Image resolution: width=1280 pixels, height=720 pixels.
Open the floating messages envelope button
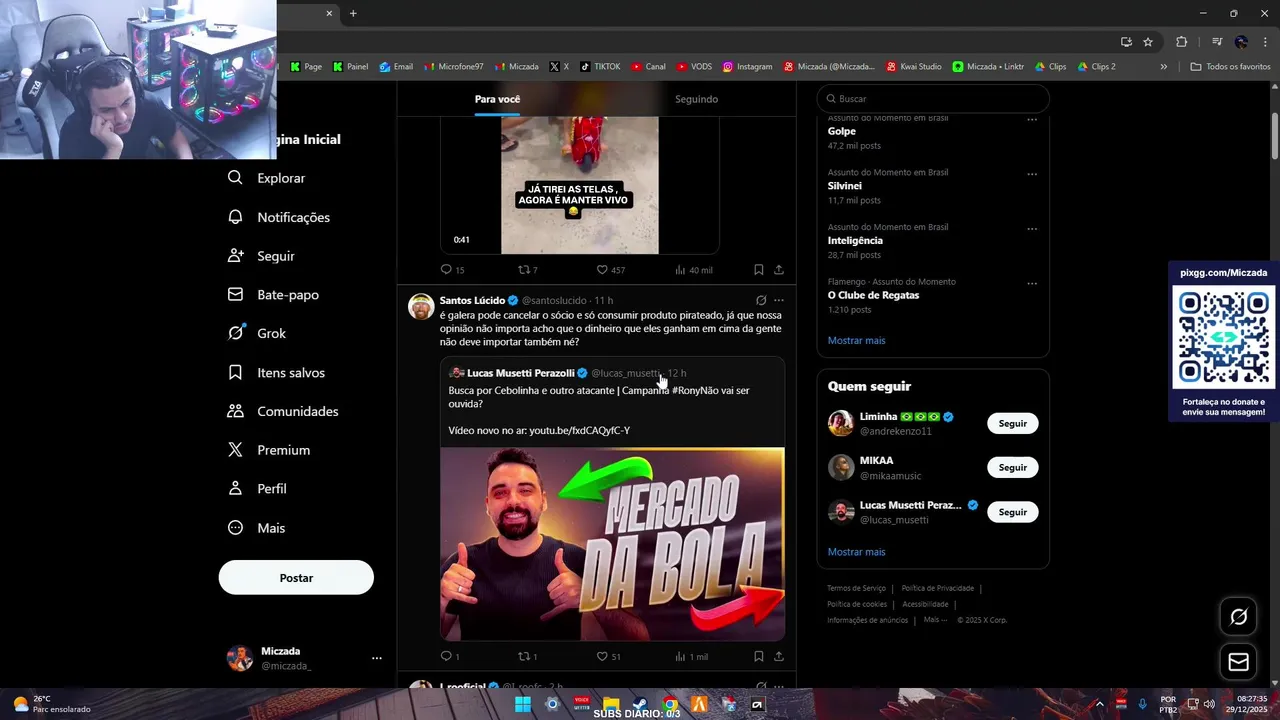[x=1238, y=662]
